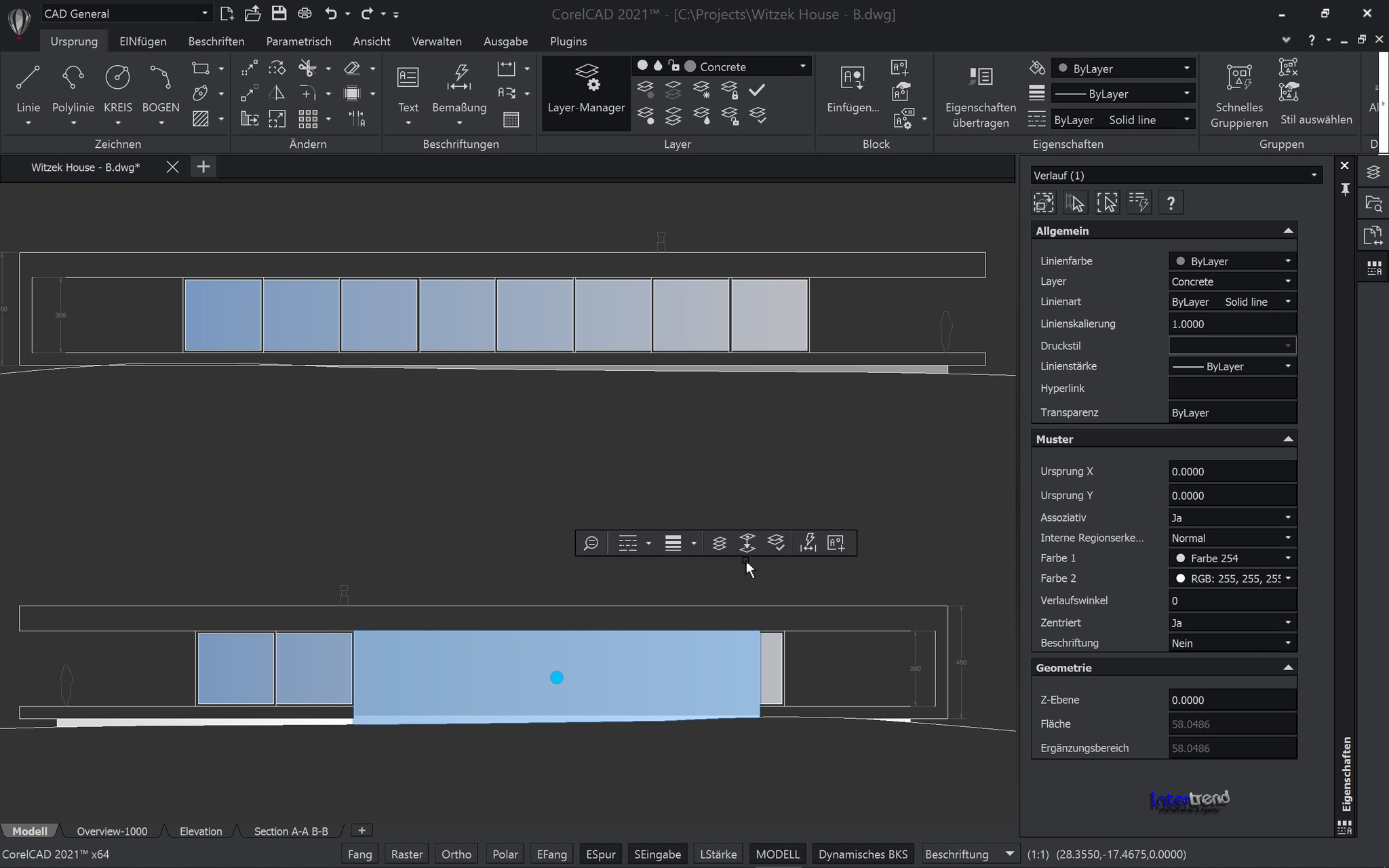Open the Concrete layer dropdown in ribbon
This screenshot has height=868, width=1389.
click(803, 66)
